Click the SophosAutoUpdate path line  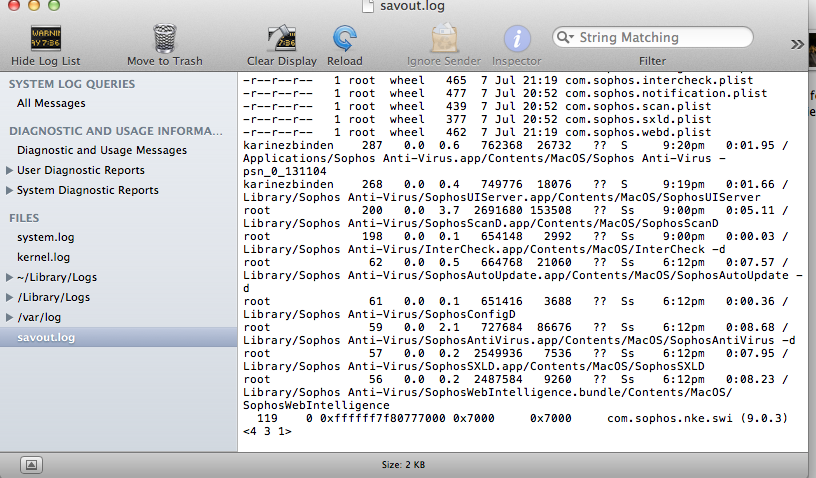(522, 275)
